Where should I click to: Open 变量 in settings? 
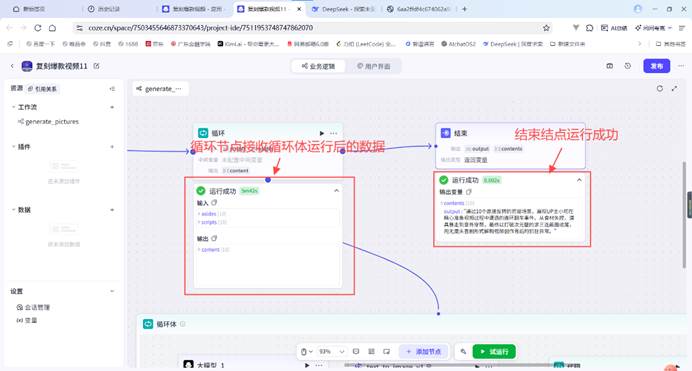[x=26, y=320]
